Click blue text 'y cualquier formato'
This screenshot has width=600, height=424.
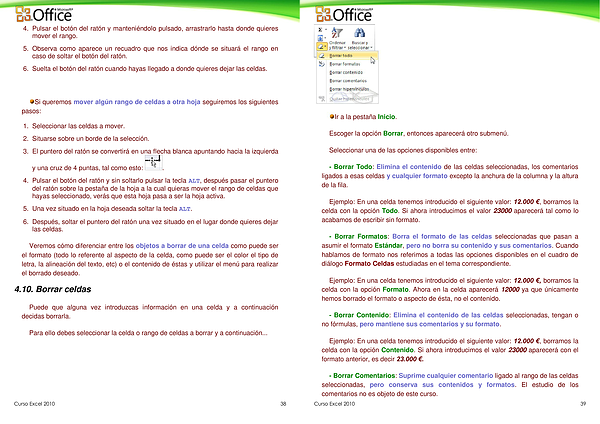[x=417, y=176]
